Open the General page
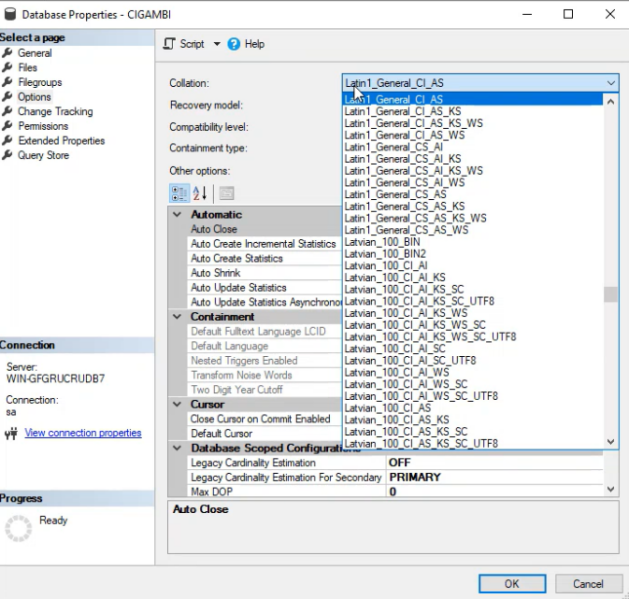This screenshot has width=629, height=599. pos(35,53)
